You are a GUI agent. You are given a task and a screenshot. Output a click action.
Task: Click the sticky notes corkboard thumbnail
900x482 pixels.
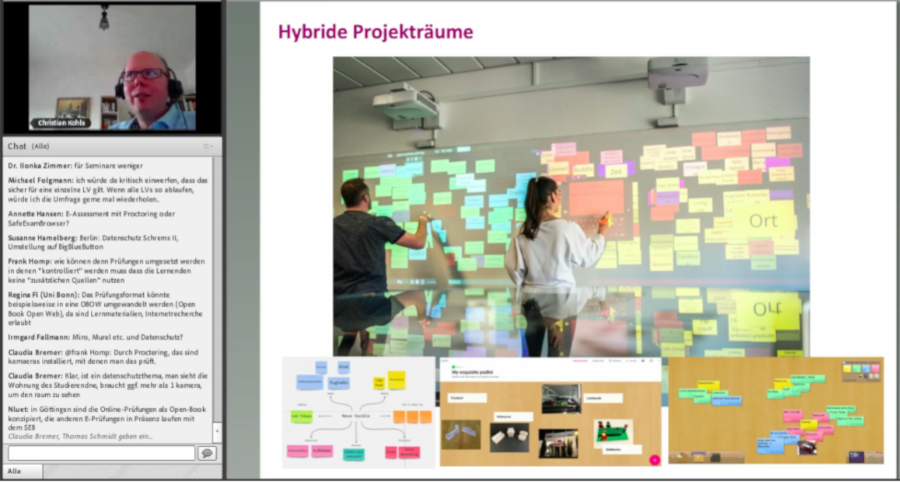(776, 410)
